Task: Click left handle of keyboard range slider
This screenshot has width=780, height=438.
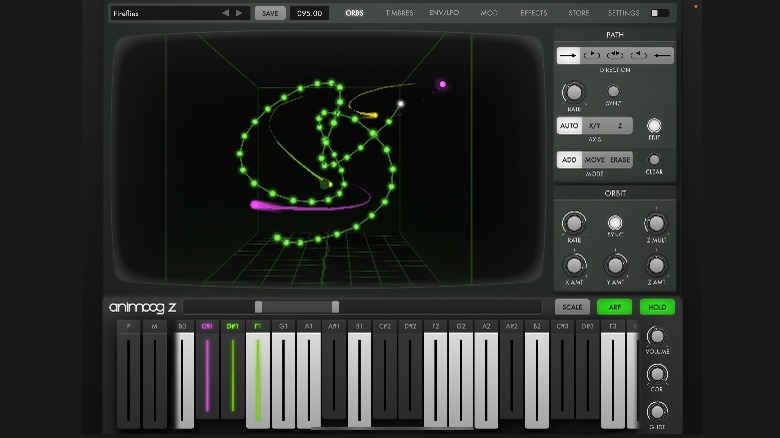Action: (258, 307)
